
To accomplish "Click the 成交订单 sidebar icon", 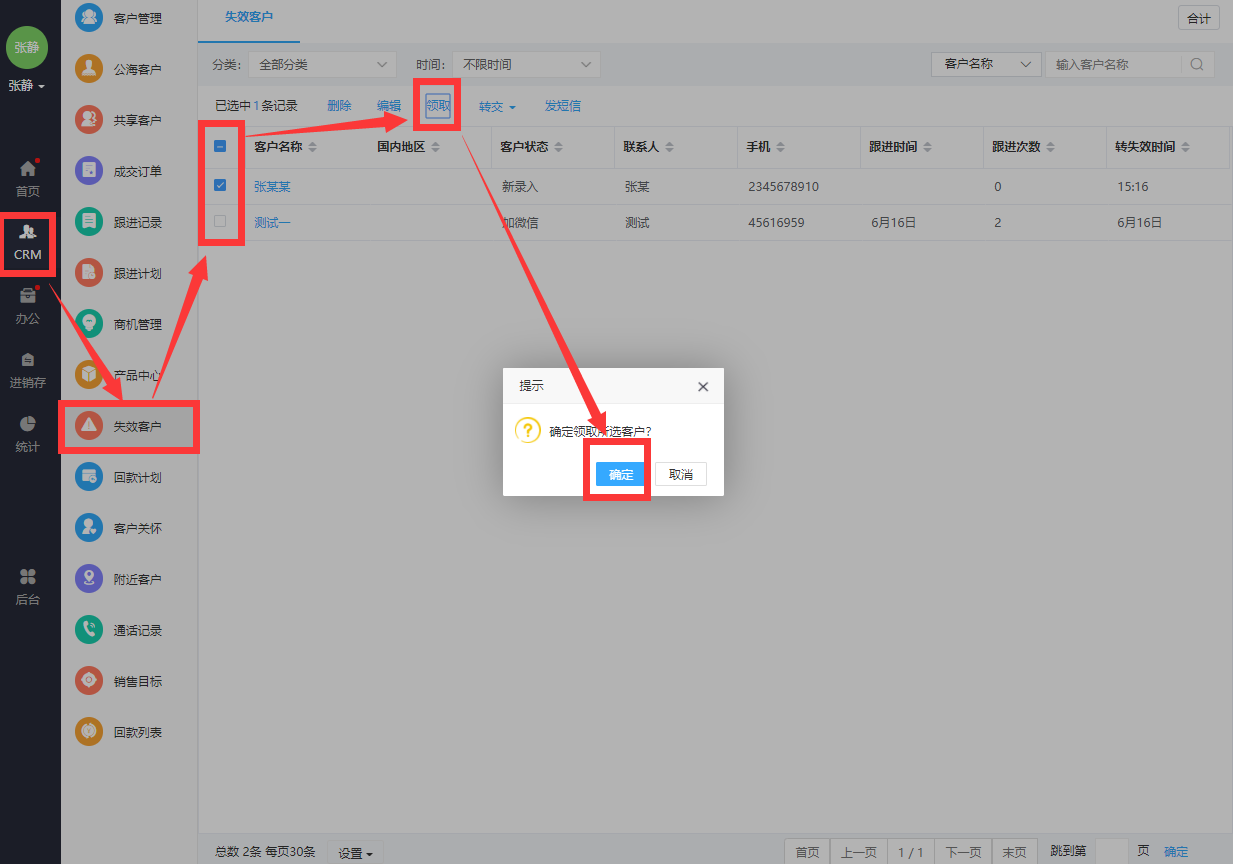I will point(89,171).
